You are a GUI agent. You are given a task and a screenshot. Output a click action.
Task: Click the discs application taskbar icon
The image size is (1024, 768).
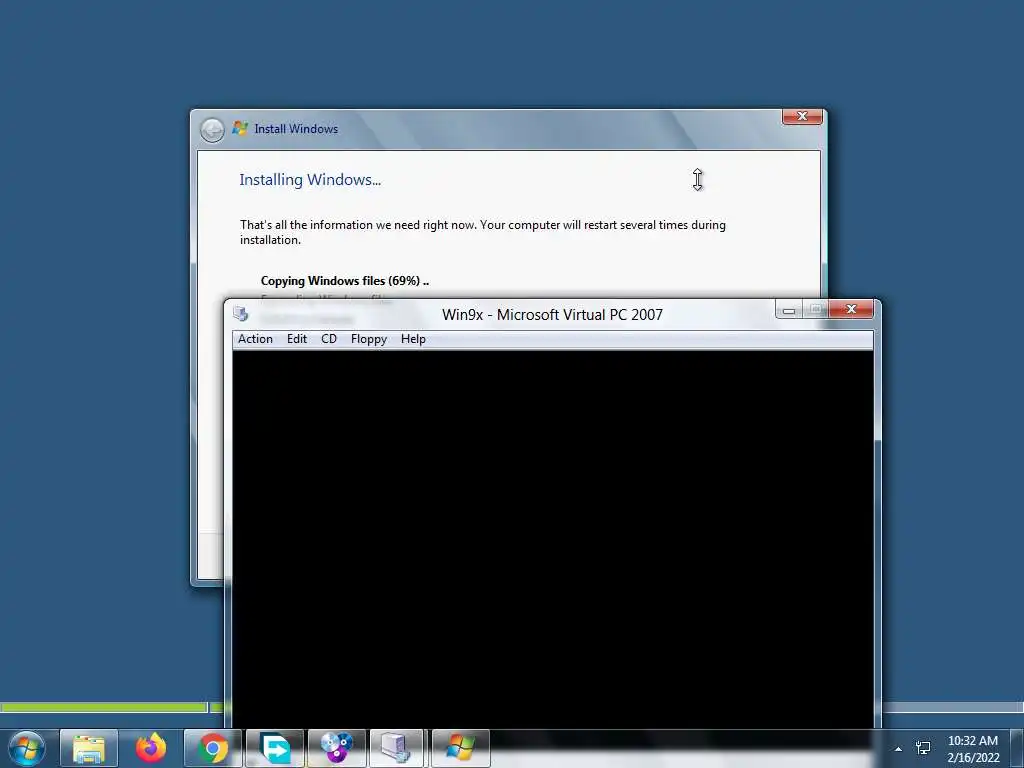[x=337, y=748]
